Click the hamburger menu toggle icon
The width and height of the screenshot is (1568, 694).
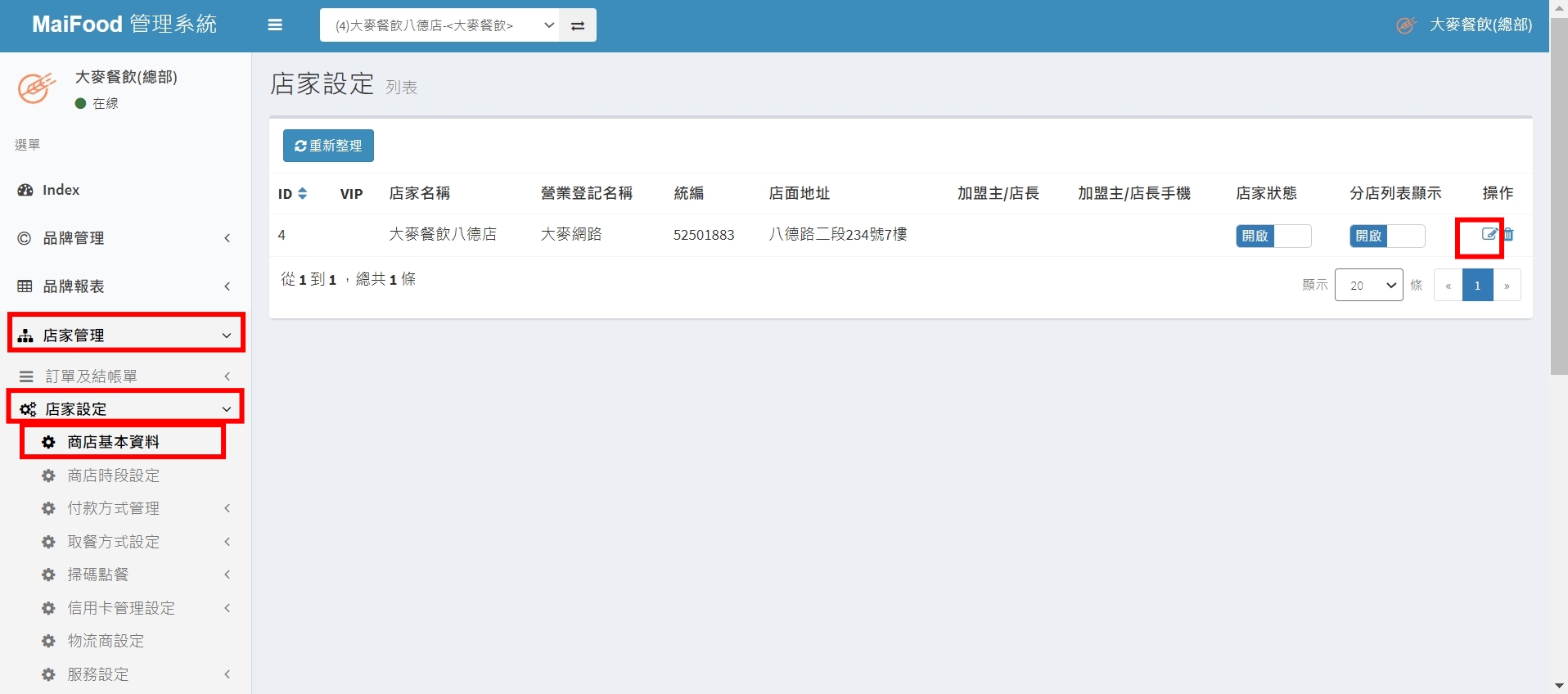click(x=275, y=25)
